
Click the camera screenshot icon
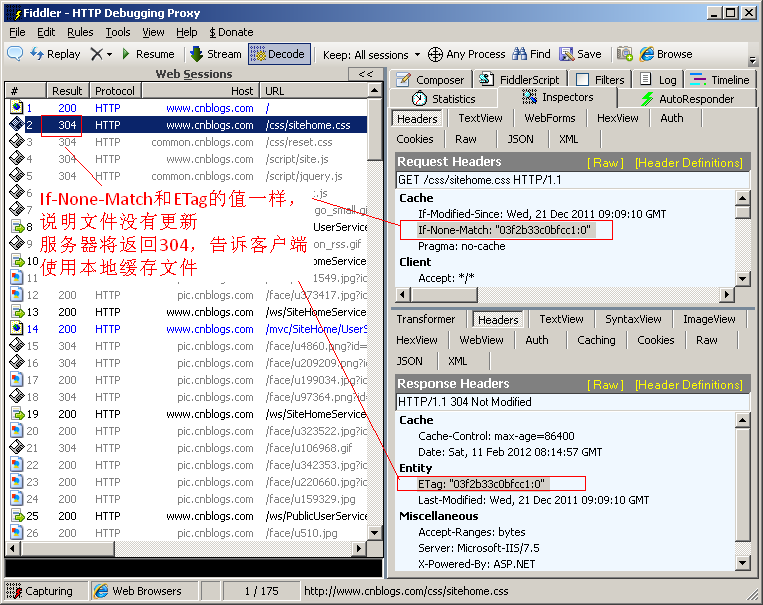(625, 54)
